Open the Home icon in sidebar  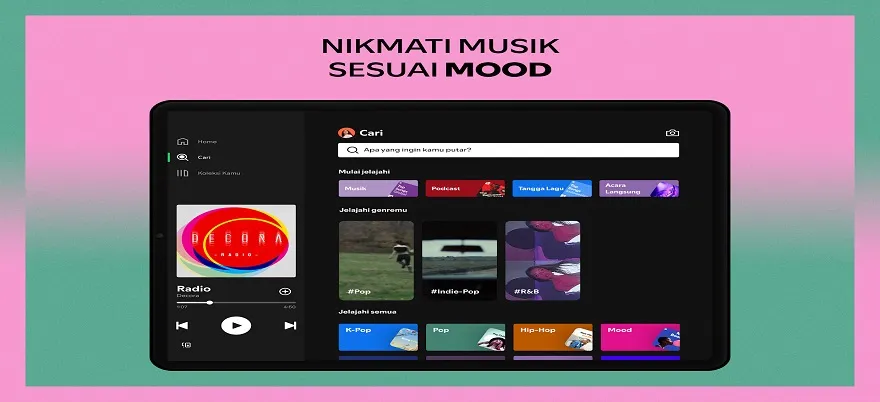pos(182,141)
